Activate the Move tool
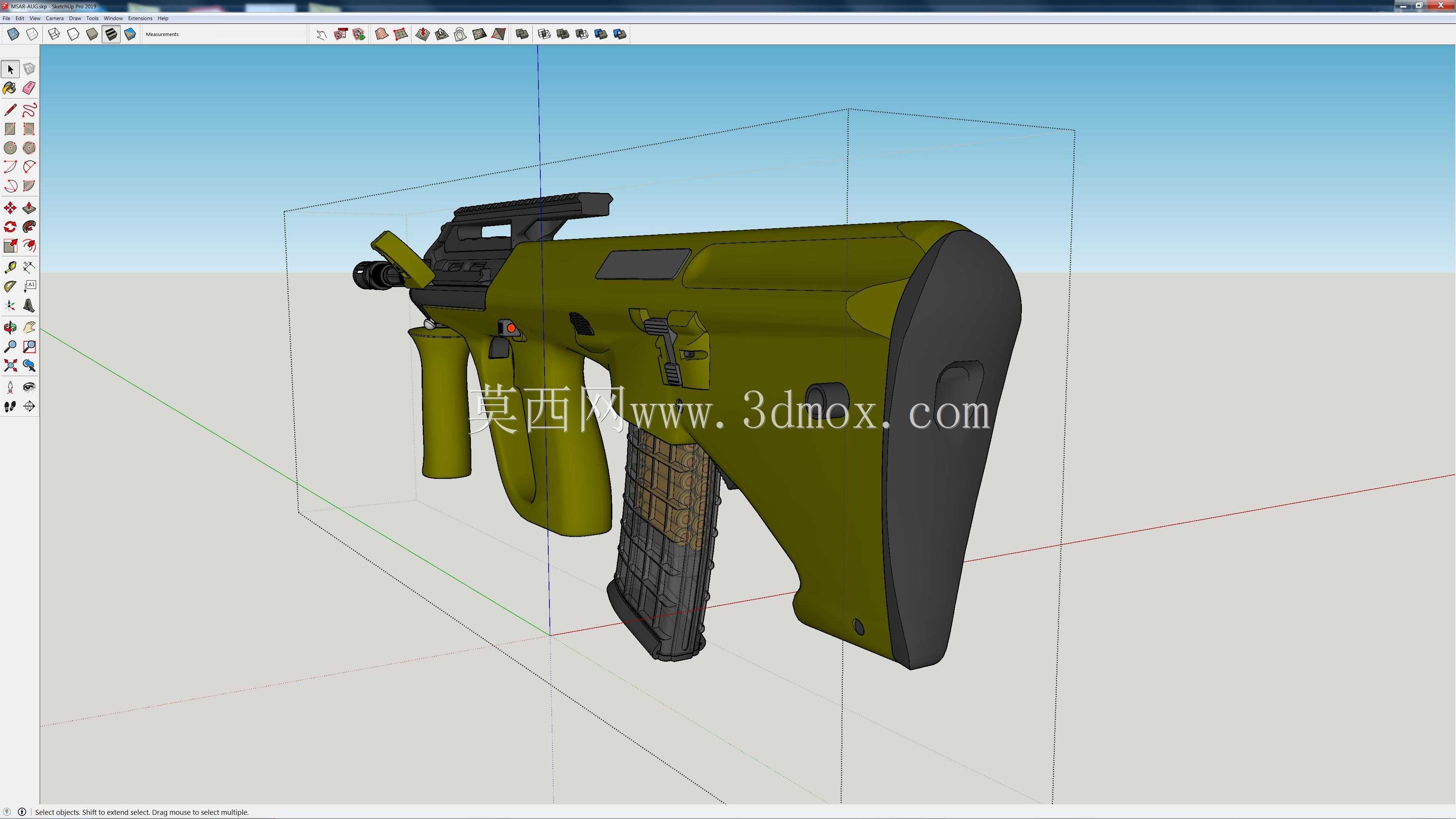 pyautogui.click(x=10, y=208)
